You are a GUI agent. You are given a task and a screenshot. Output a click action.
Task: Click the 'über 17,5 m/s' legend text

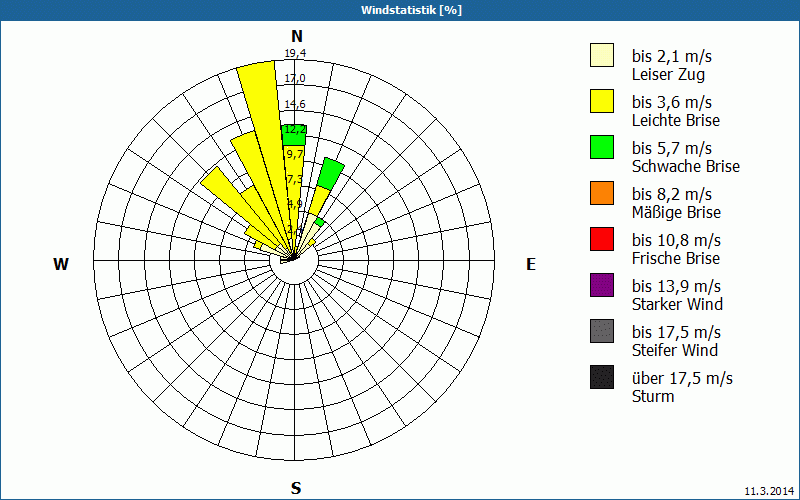click(682, 379)
